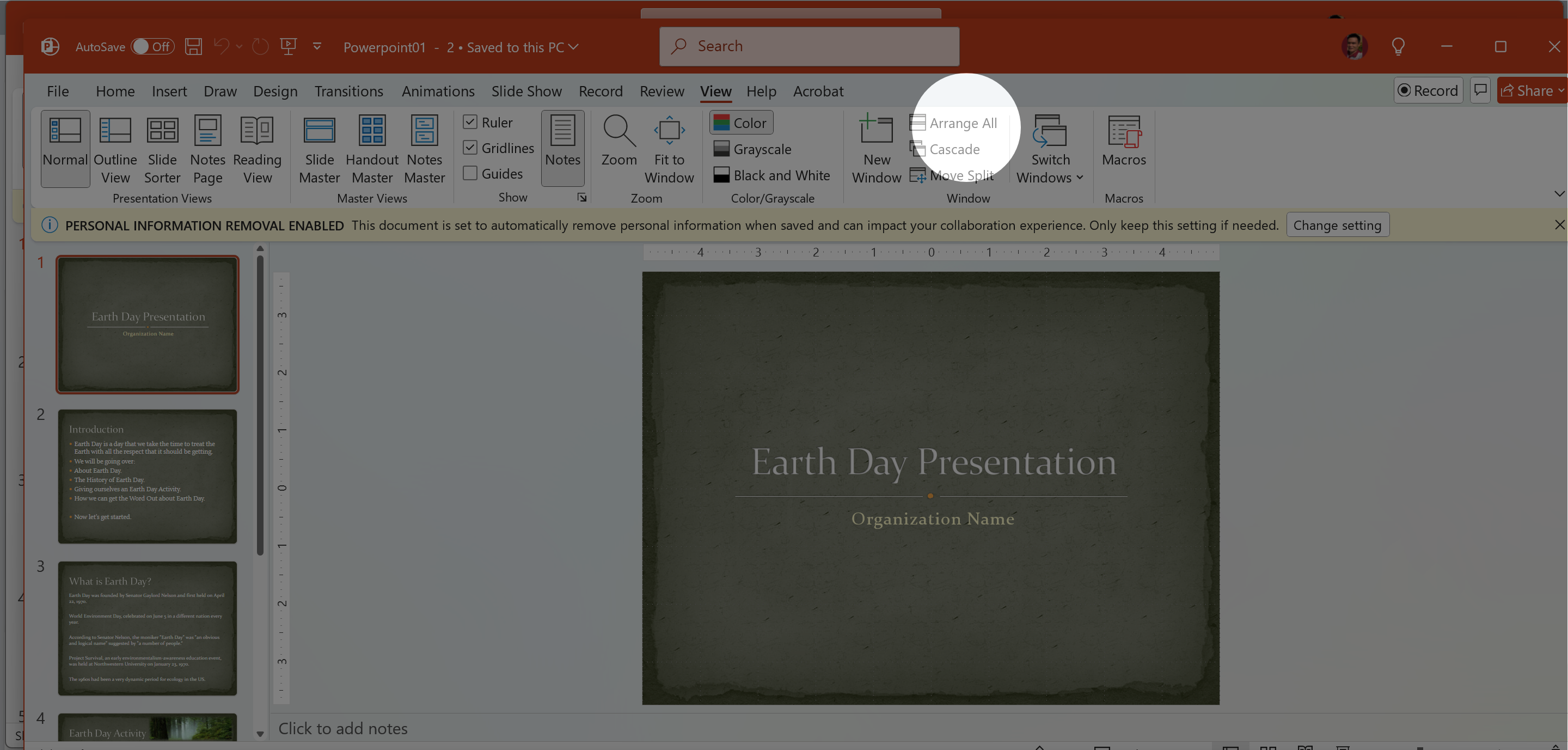Open the Show group dialog launcher
Screen dimensions: 1568x750
point(582,197)
